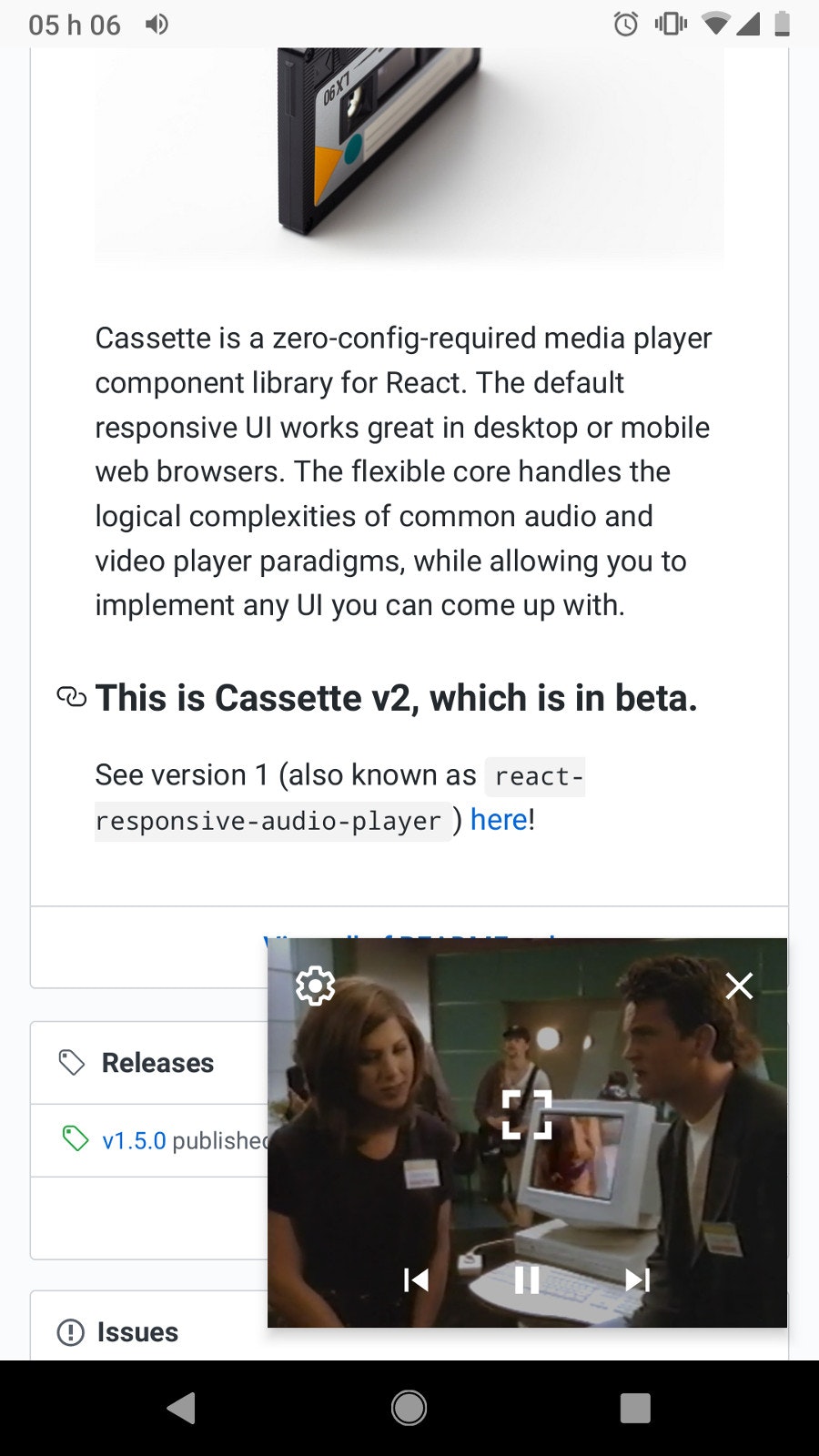The image size is (819, 1456).
Task: Close the picture-in-picture video overlay
Action: tap(738, 986)
